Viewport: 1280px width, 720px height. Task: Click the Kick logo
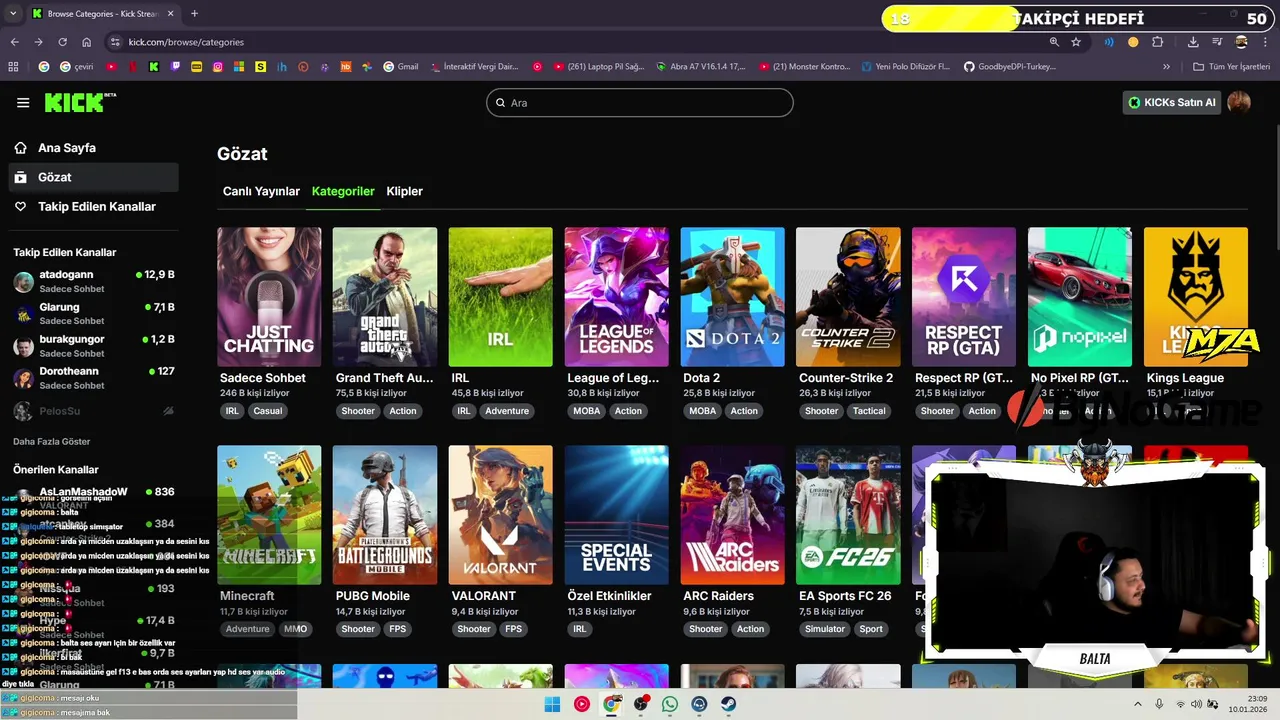pos(78,102)
